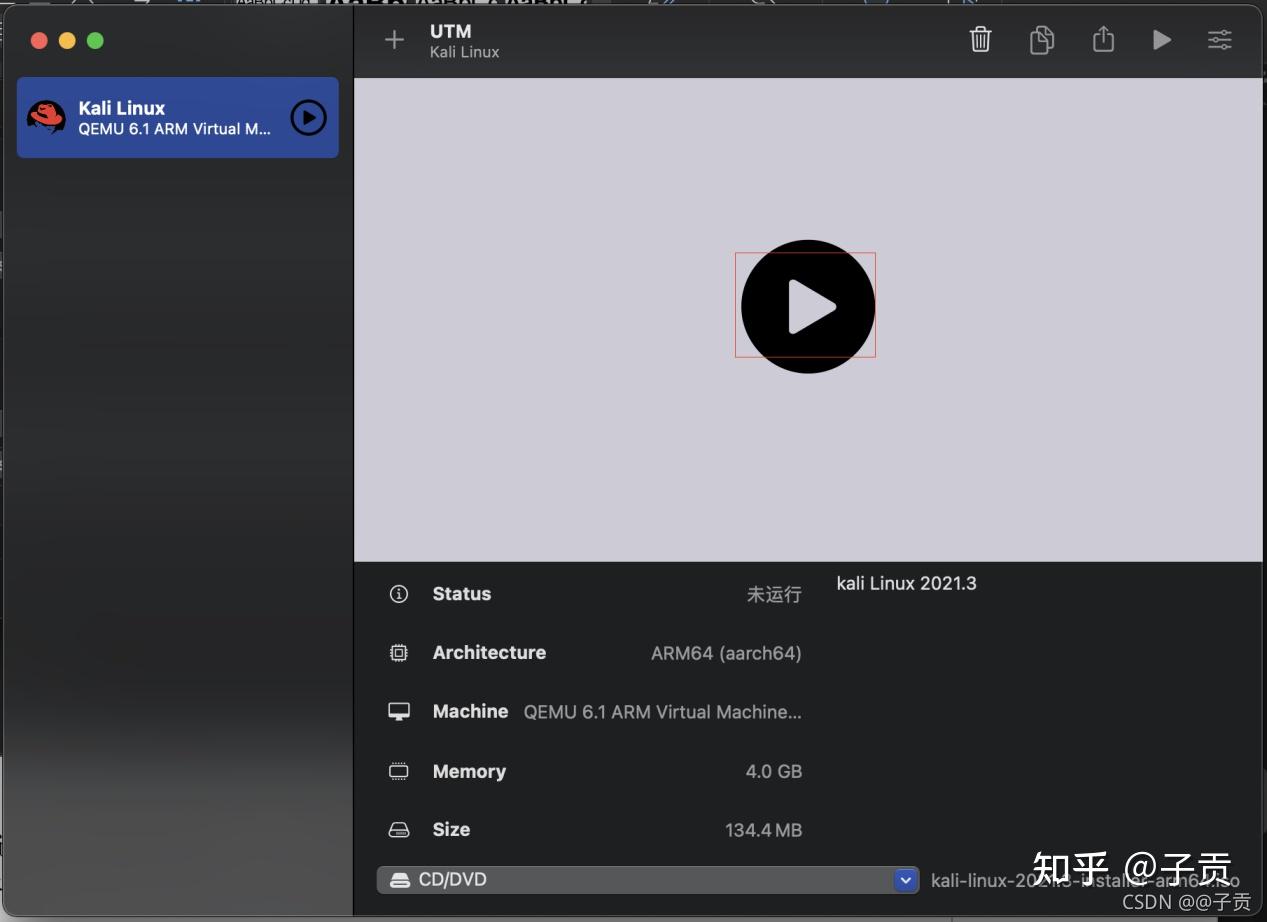Click the Architecture CPU chip icon
Screen dimensions: 1267x922
click(399, 652)
